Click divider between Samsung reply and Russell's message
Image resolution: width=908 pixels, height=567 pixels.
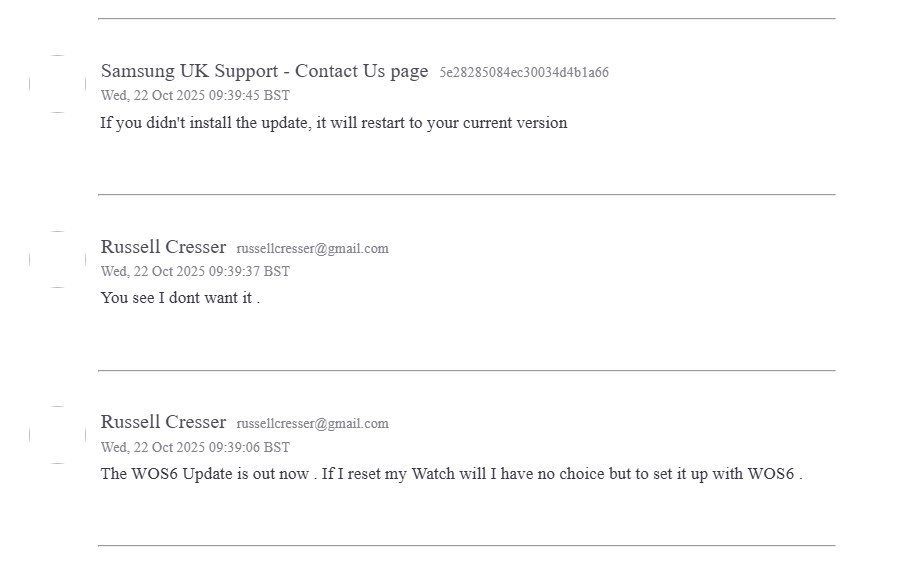pyautogui.click(x=466, y=194)
